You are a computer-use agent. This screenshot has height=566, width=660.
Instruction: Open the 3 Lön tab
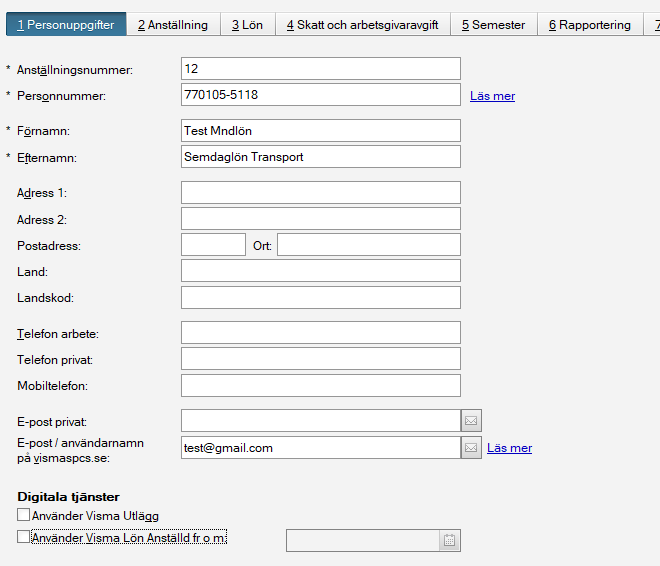[248, 25]
